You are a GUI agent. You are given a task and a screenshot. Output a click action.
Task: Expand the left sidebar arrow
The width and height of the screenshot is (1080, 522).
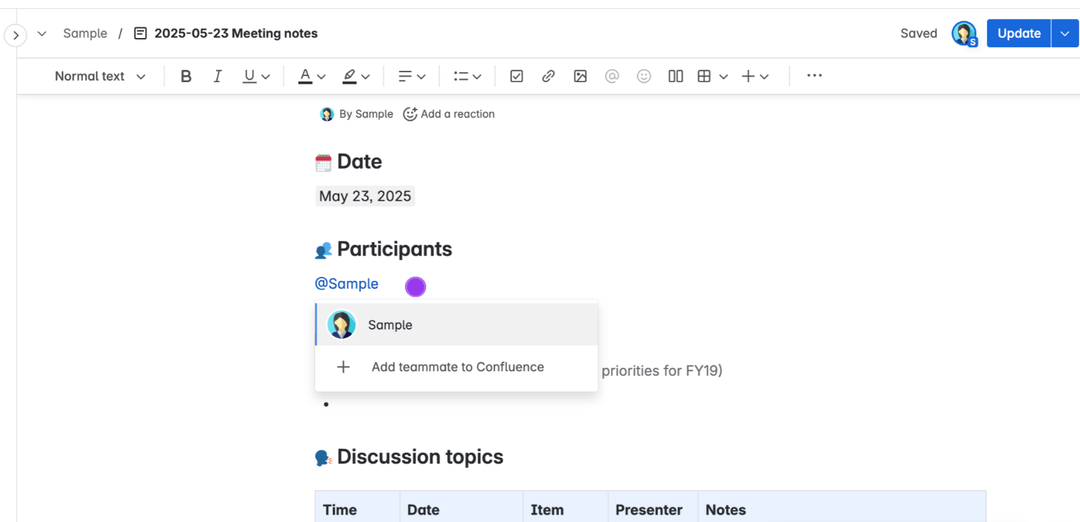[15, 34]
